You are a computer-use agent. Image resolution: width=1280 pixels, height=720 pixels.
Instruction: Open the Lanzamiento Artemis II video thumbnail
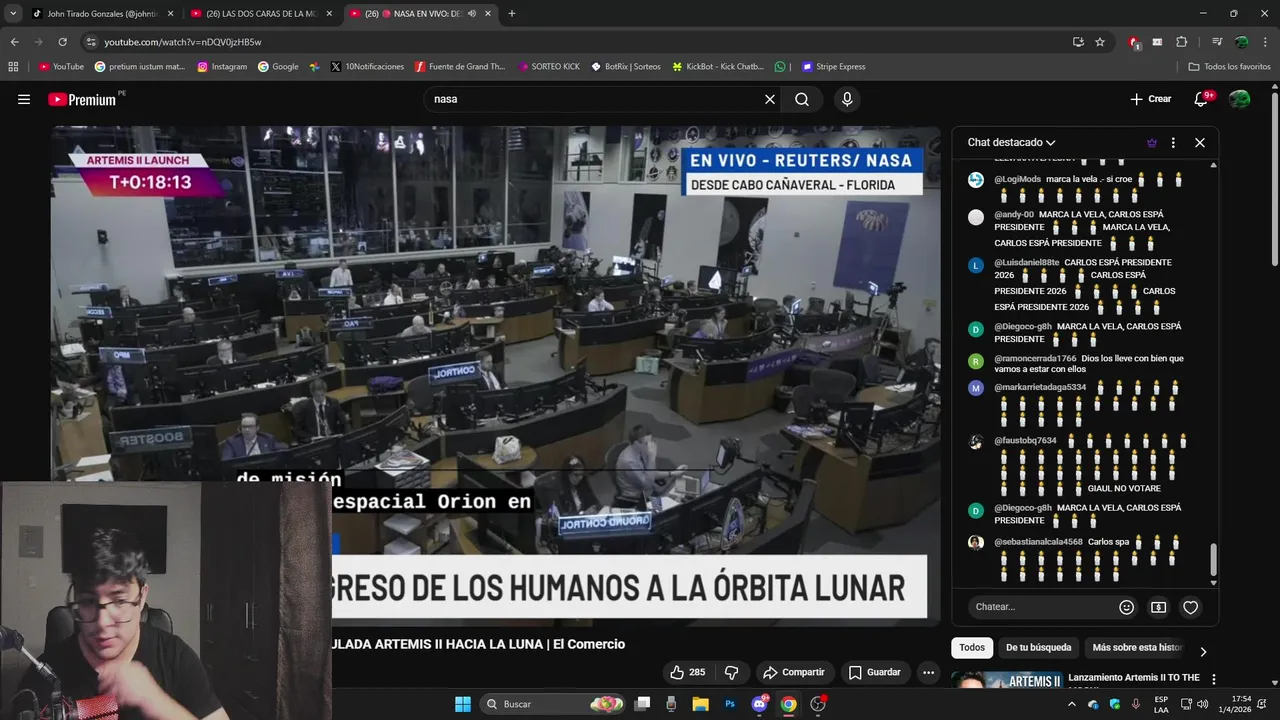1006,680
